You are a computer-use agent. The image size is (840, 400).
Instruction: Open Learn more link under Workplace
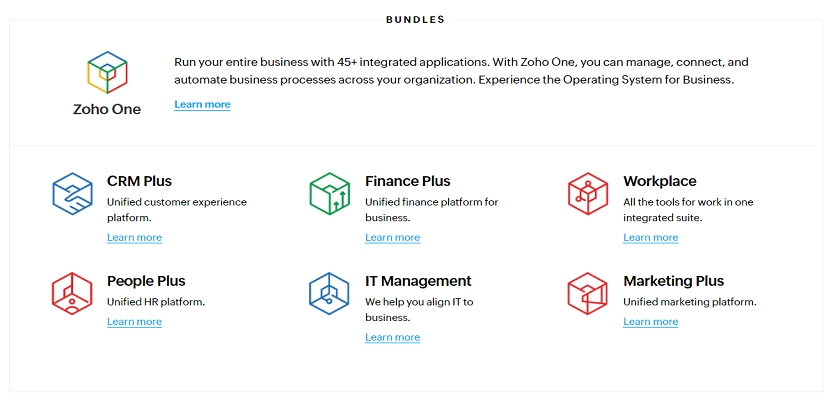pyautogui.click(x=650, y=237)
